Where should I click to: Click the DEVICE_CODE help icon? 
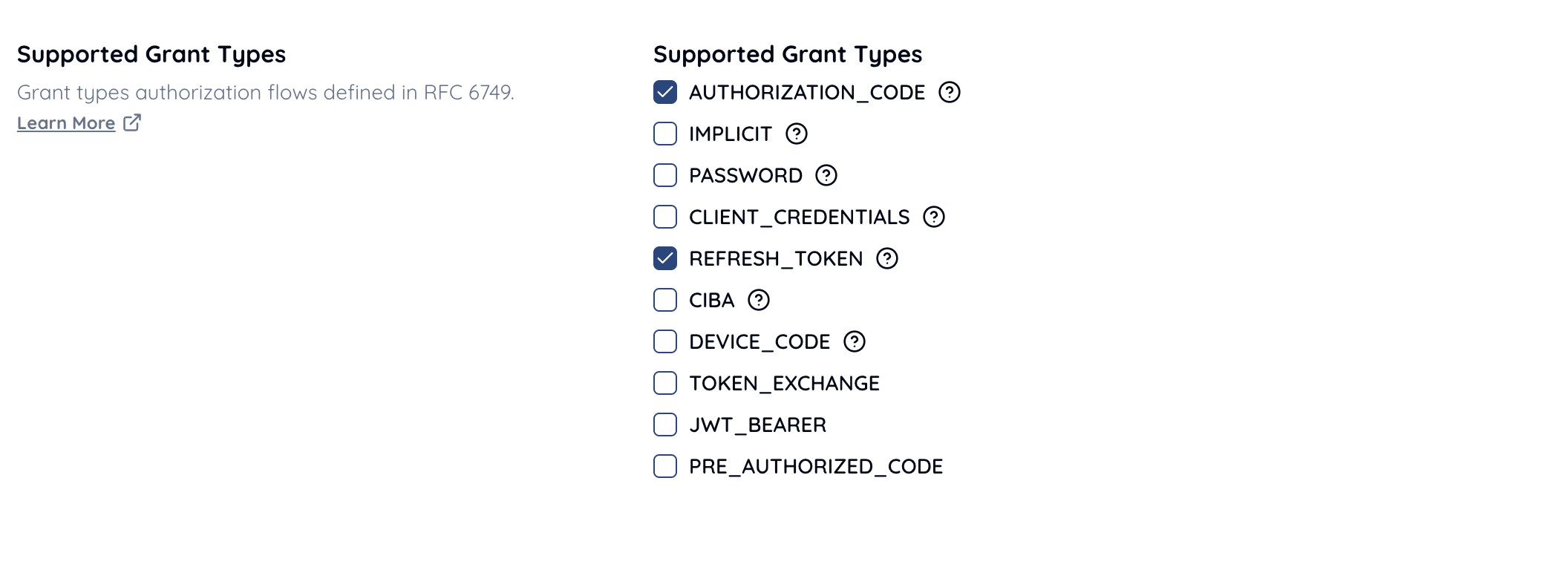(x=855, y=341)
